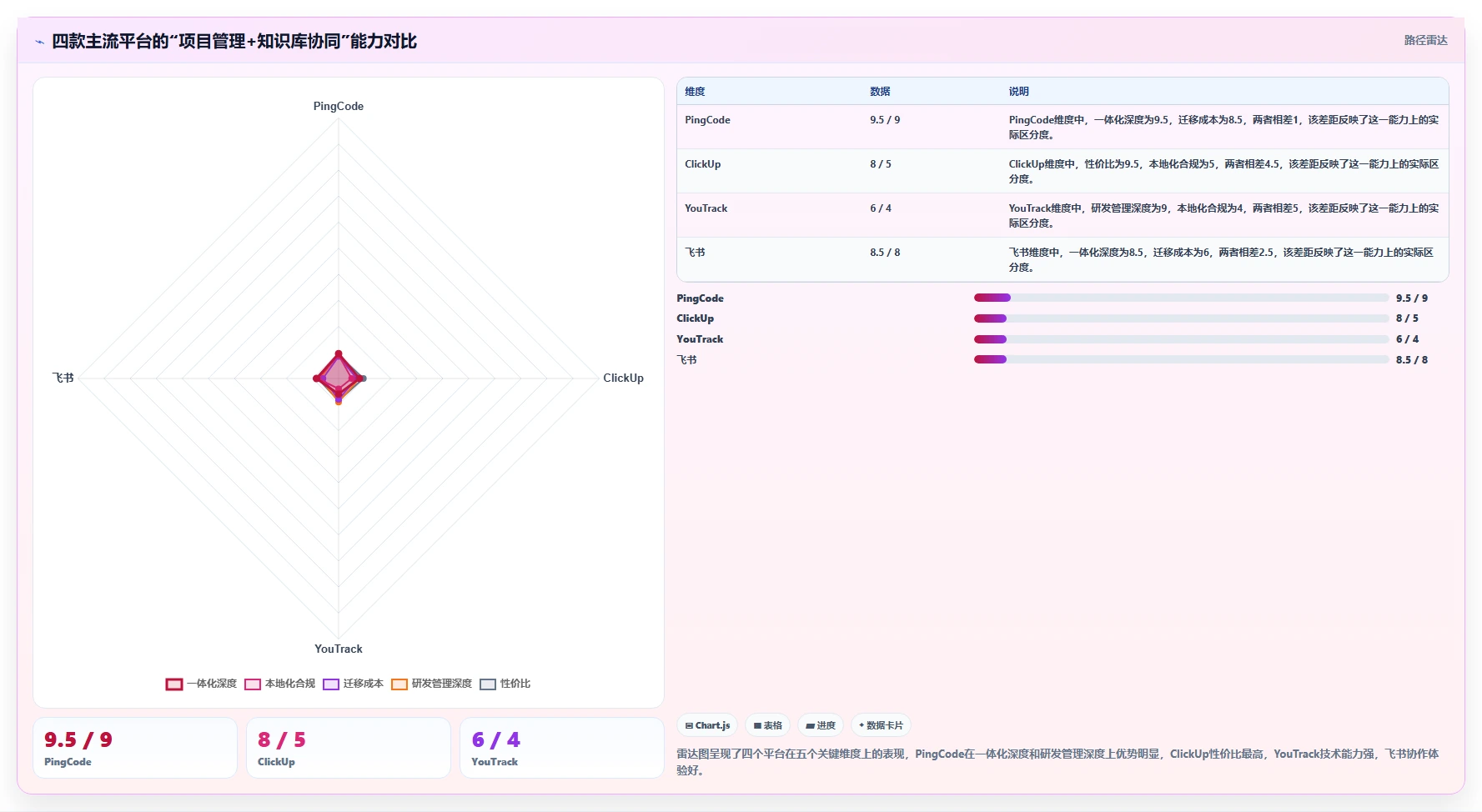Image resolution: width=1482 pixels, height=812 pixels.
Task: Click table value 8 / 5
Action: [881, 164]
